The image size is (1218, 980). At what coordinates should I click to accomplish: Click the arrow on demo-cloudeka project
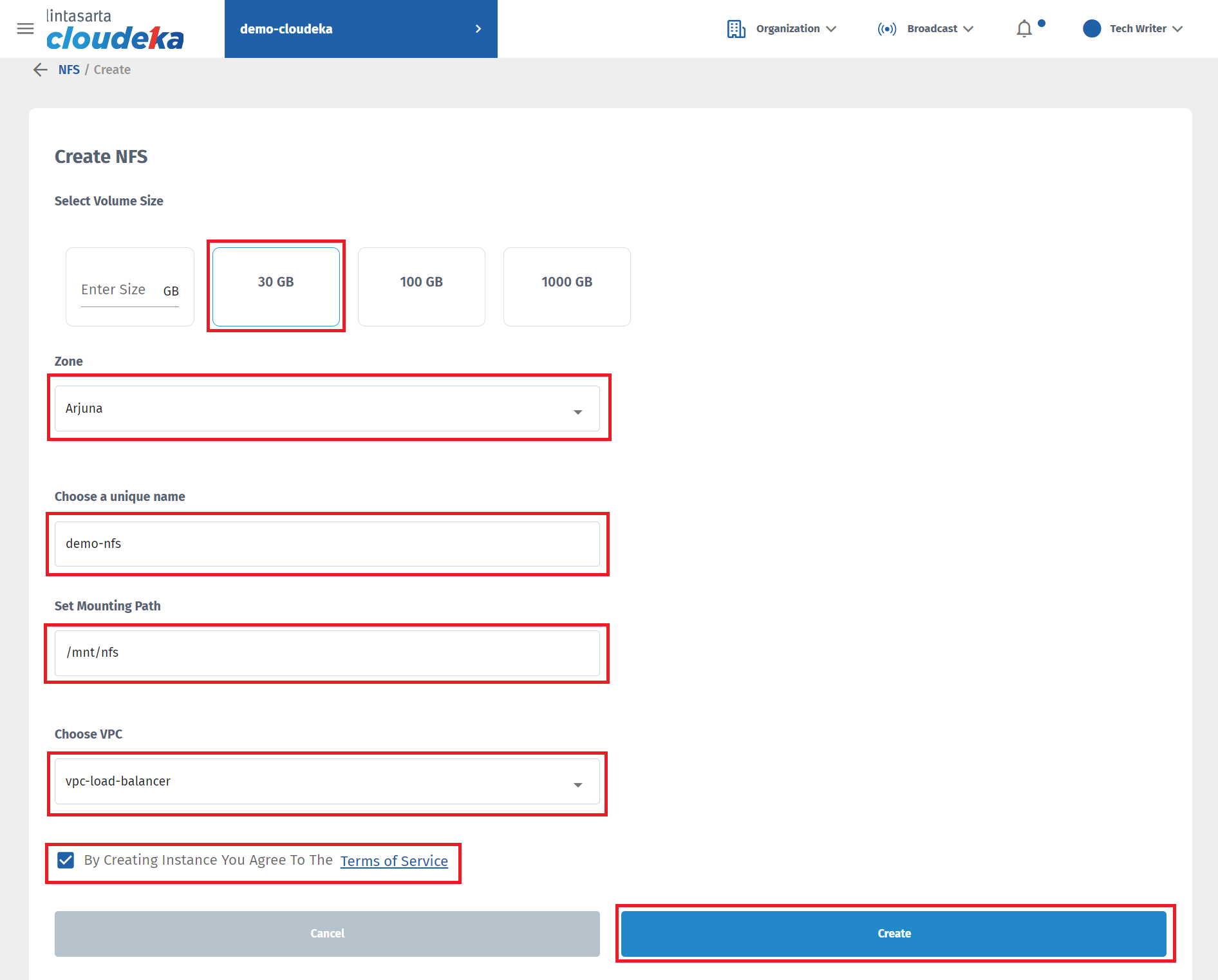[x=478, y=29]
